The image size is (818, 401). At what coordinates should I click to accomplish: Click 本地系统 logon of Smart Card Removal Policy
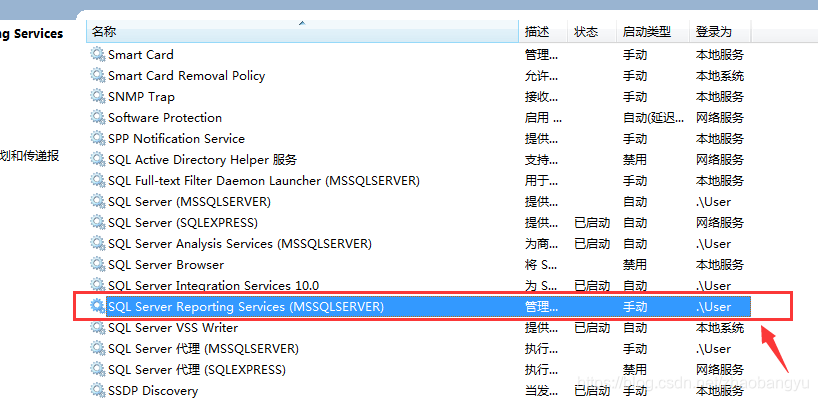[720, 76]
